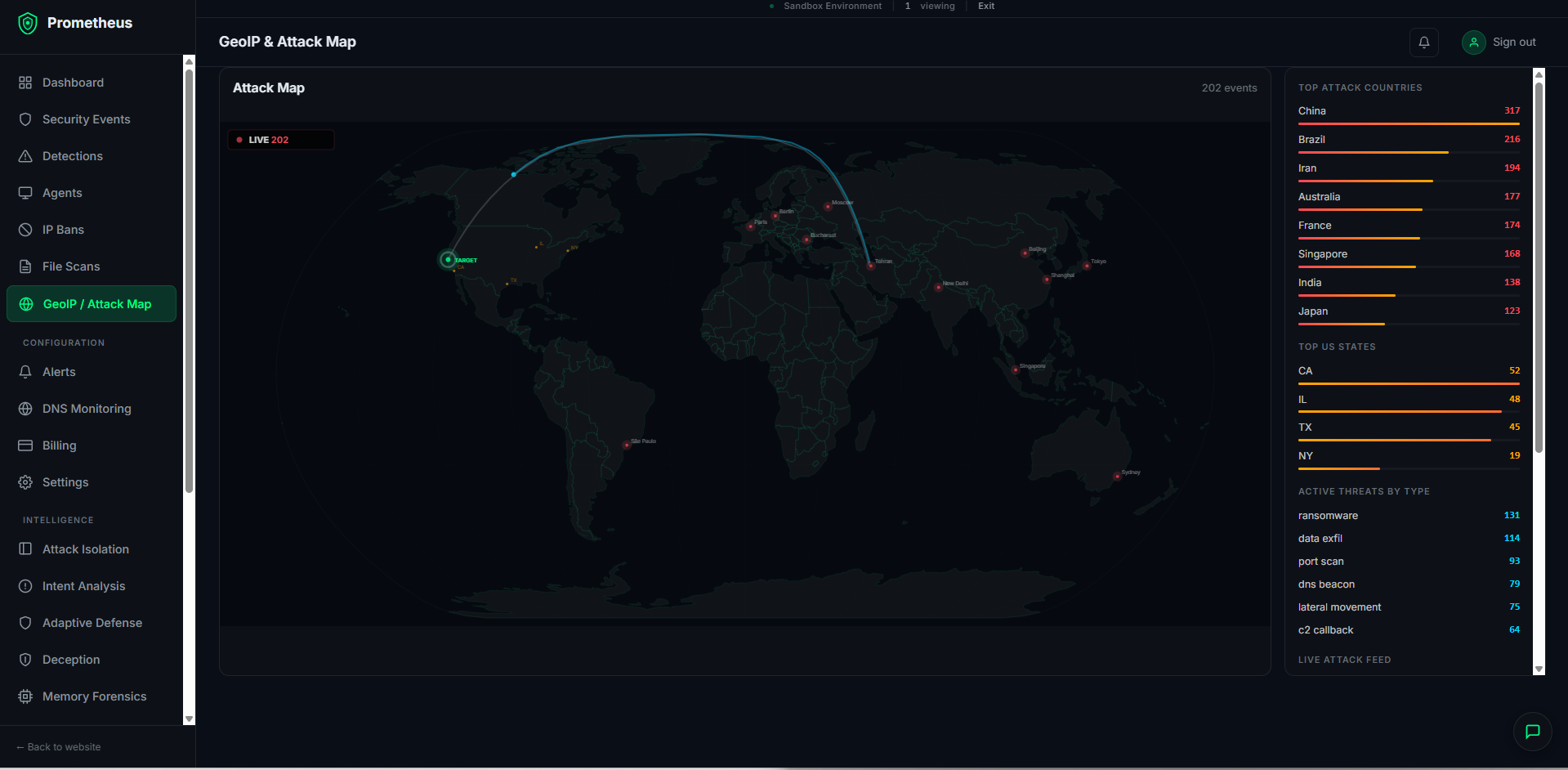Click the Singapore row in top countries

pos(1409,257)
